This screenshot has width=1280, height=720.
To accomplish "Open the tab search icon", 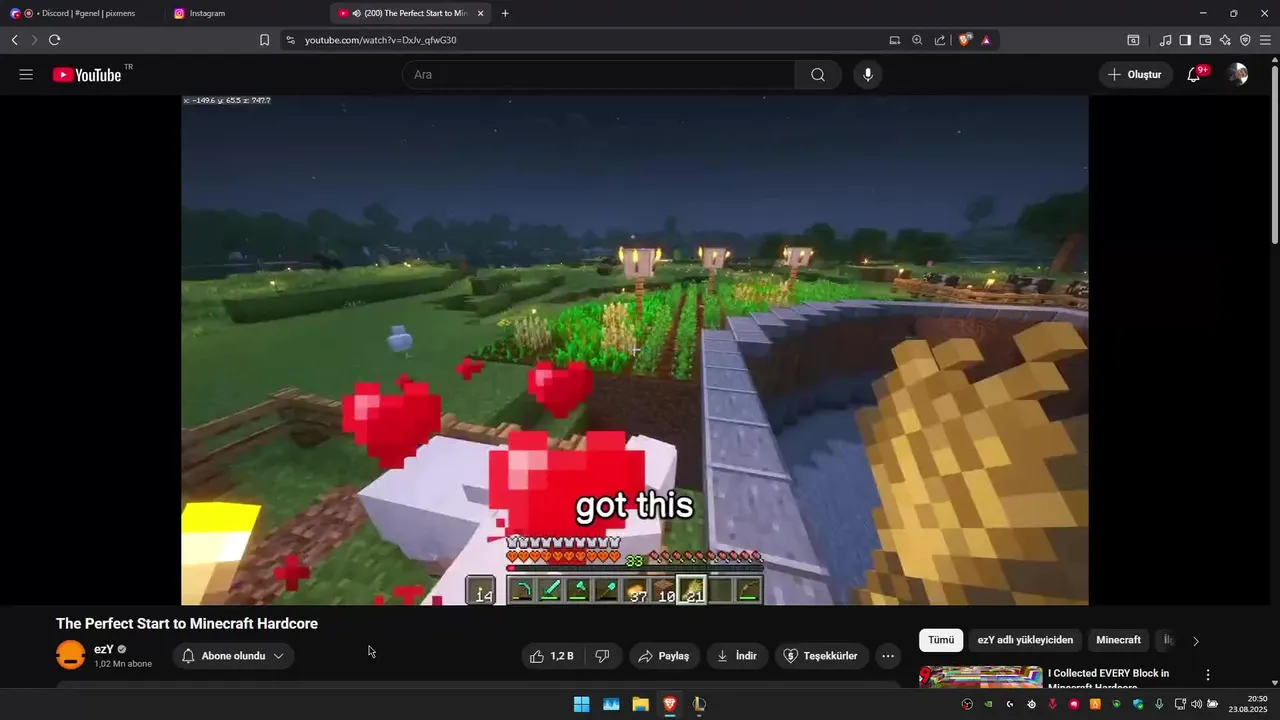I will click(x=1133, y=40).
